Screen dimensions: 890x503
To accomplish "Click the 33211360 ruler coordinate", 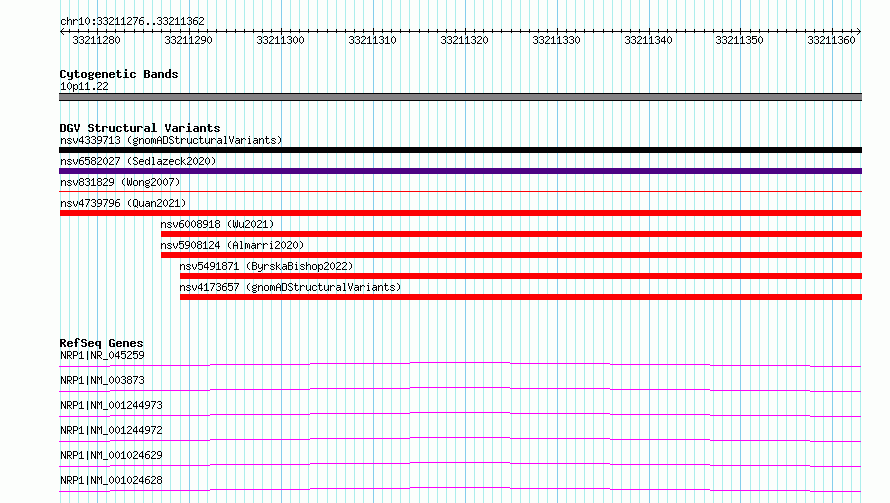I will (x=832, y=40).
